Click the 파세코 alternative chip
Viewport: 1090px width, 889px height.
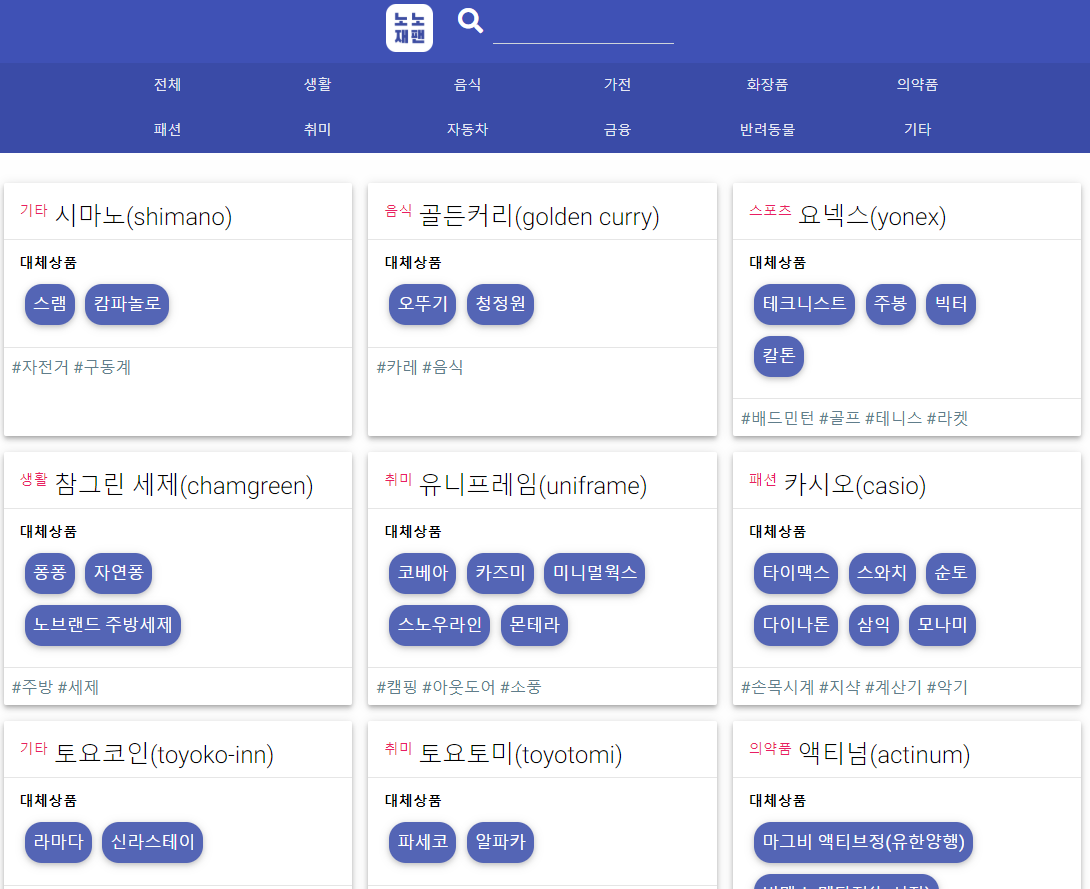tap(423, 842)
